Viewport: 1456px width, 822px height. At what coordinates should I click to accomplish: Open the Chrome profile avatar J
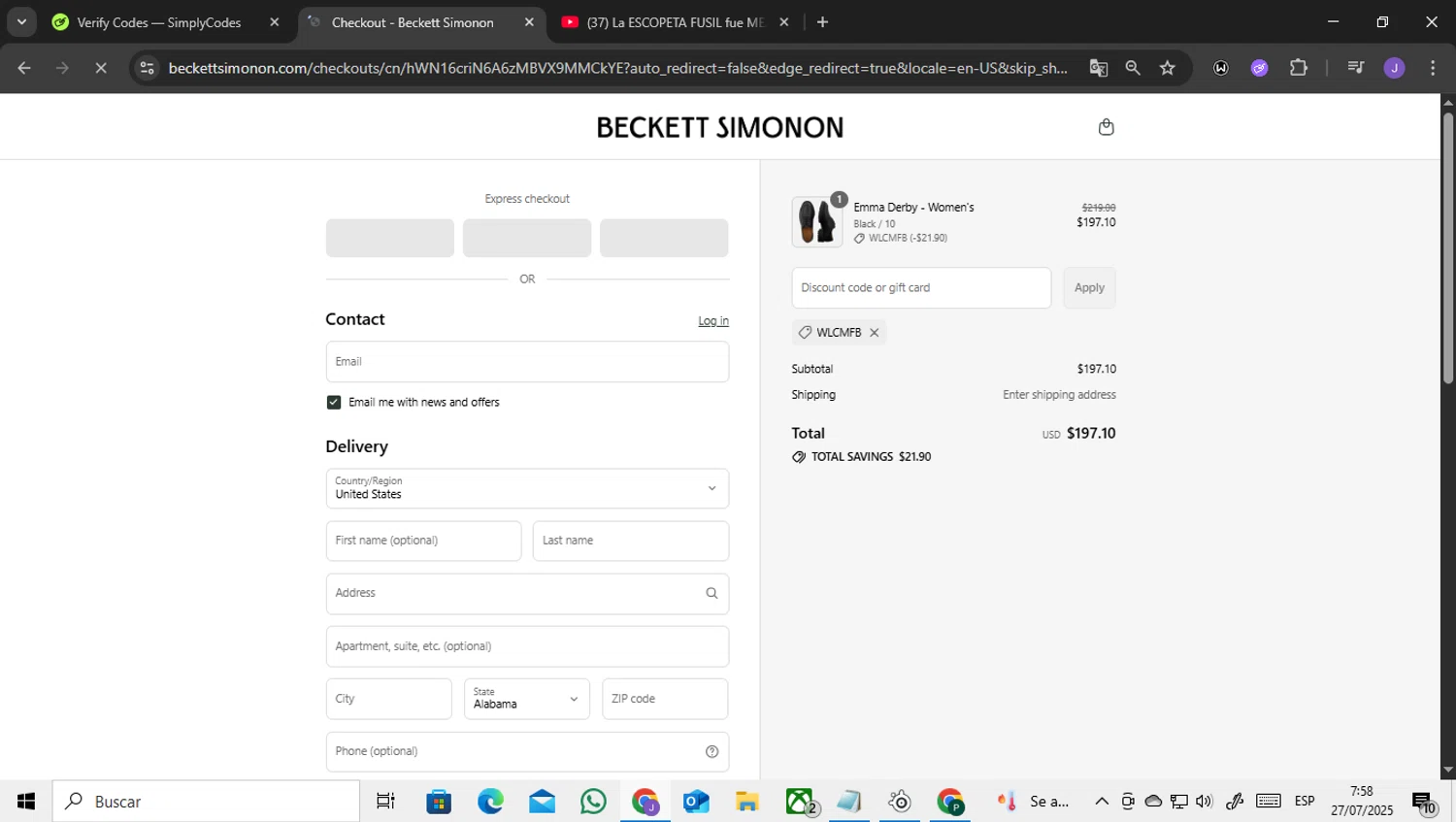click(1394, 68)
